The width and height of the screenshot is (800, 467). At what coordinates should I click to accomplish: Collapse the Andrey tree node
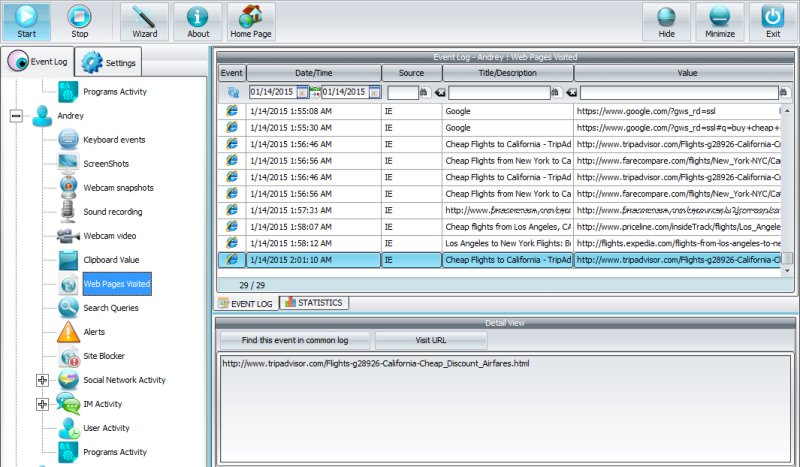[x=16, y=116]
